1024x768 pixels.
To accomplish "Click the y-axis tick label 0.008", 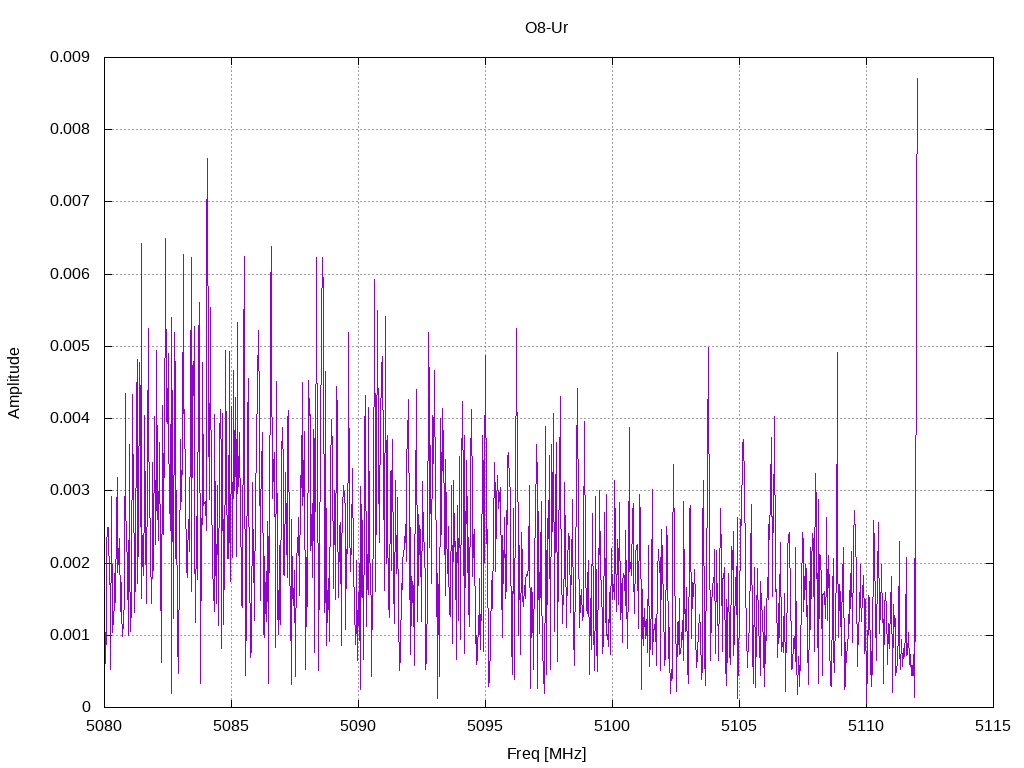I will click(x=70, y=129).
